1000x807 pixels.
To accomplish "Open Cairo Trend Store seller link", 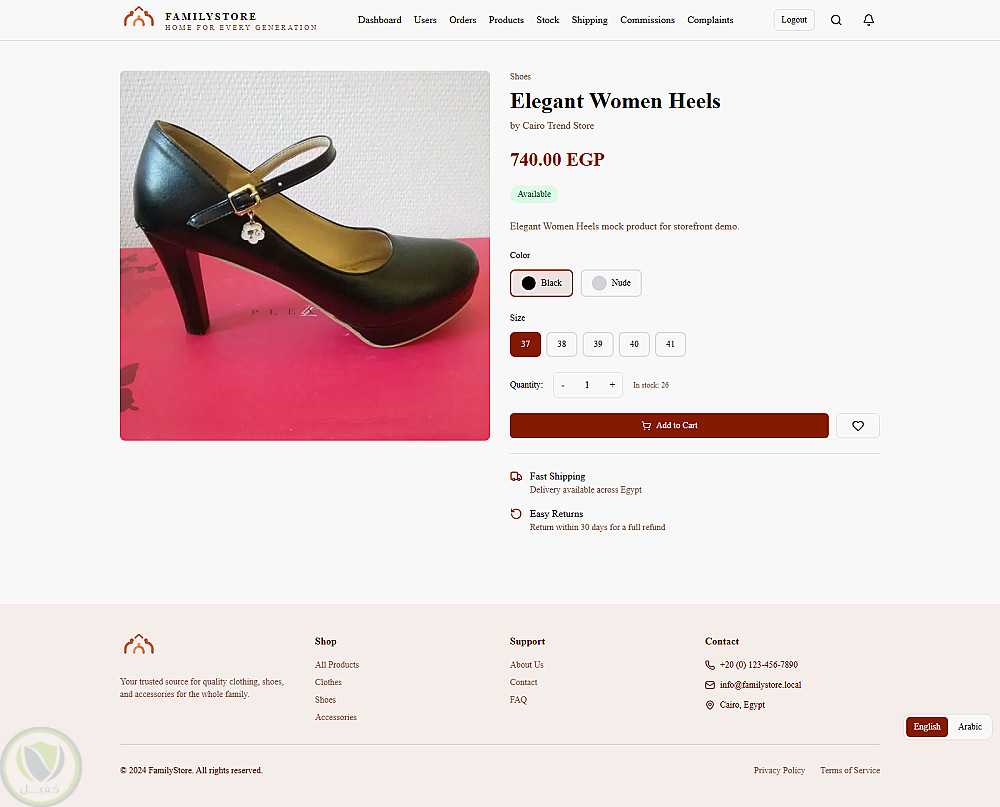I will (558, 126).
